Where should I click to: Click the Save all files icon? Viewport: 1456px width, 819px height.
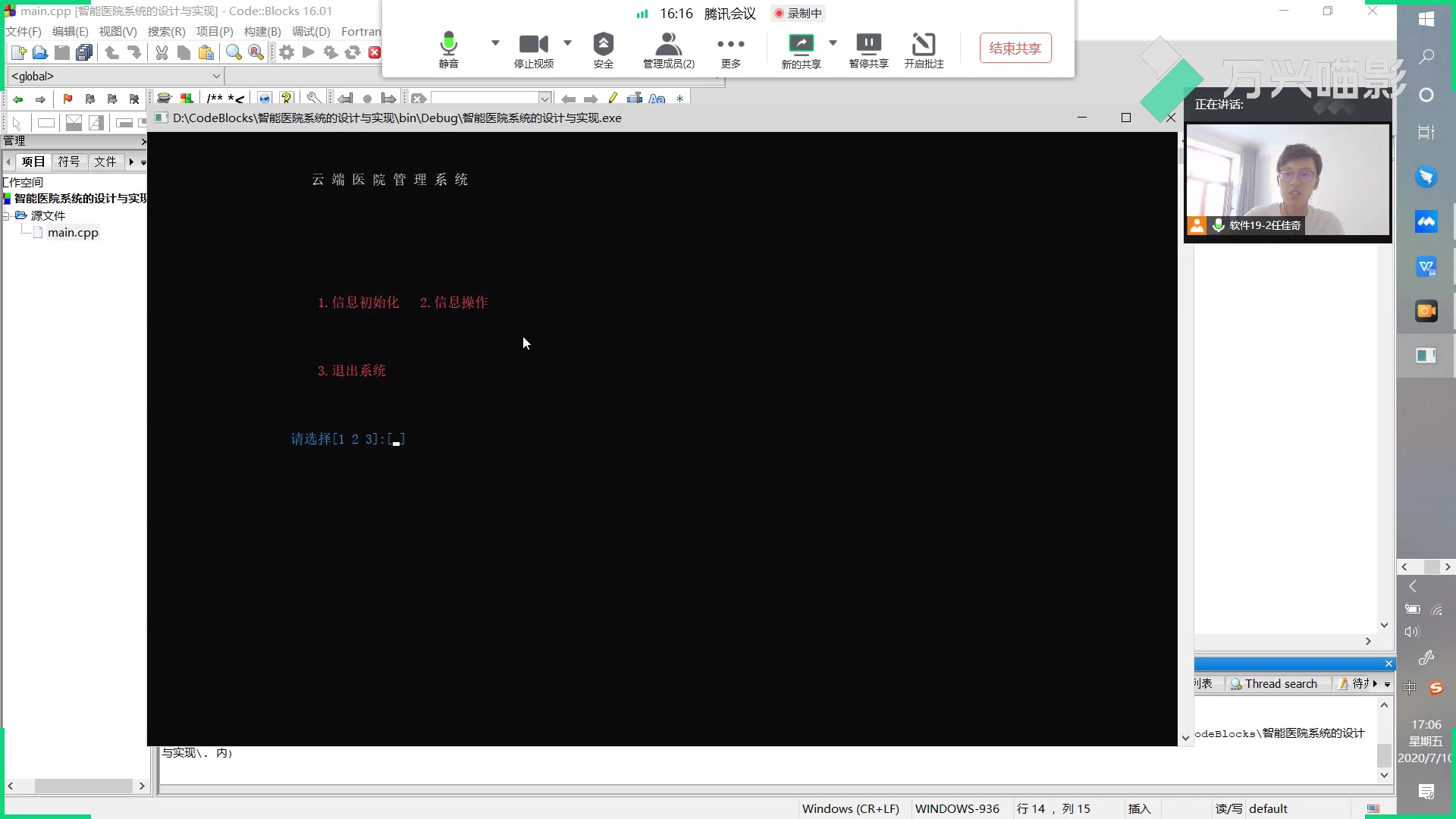click(x=84, y=52)
